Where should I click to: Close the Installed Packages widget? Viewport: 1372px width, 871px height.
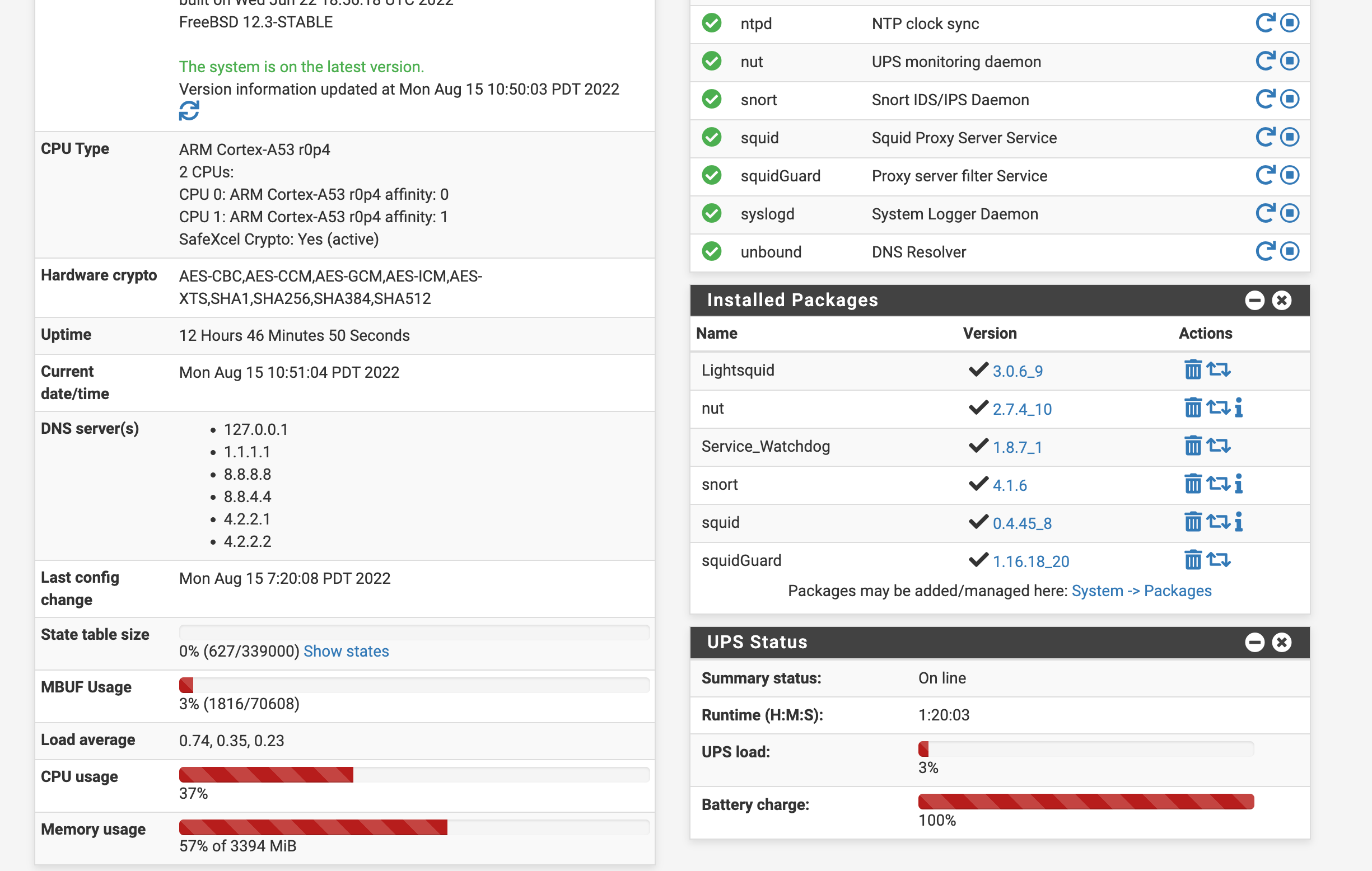(x=1282, y=301)
